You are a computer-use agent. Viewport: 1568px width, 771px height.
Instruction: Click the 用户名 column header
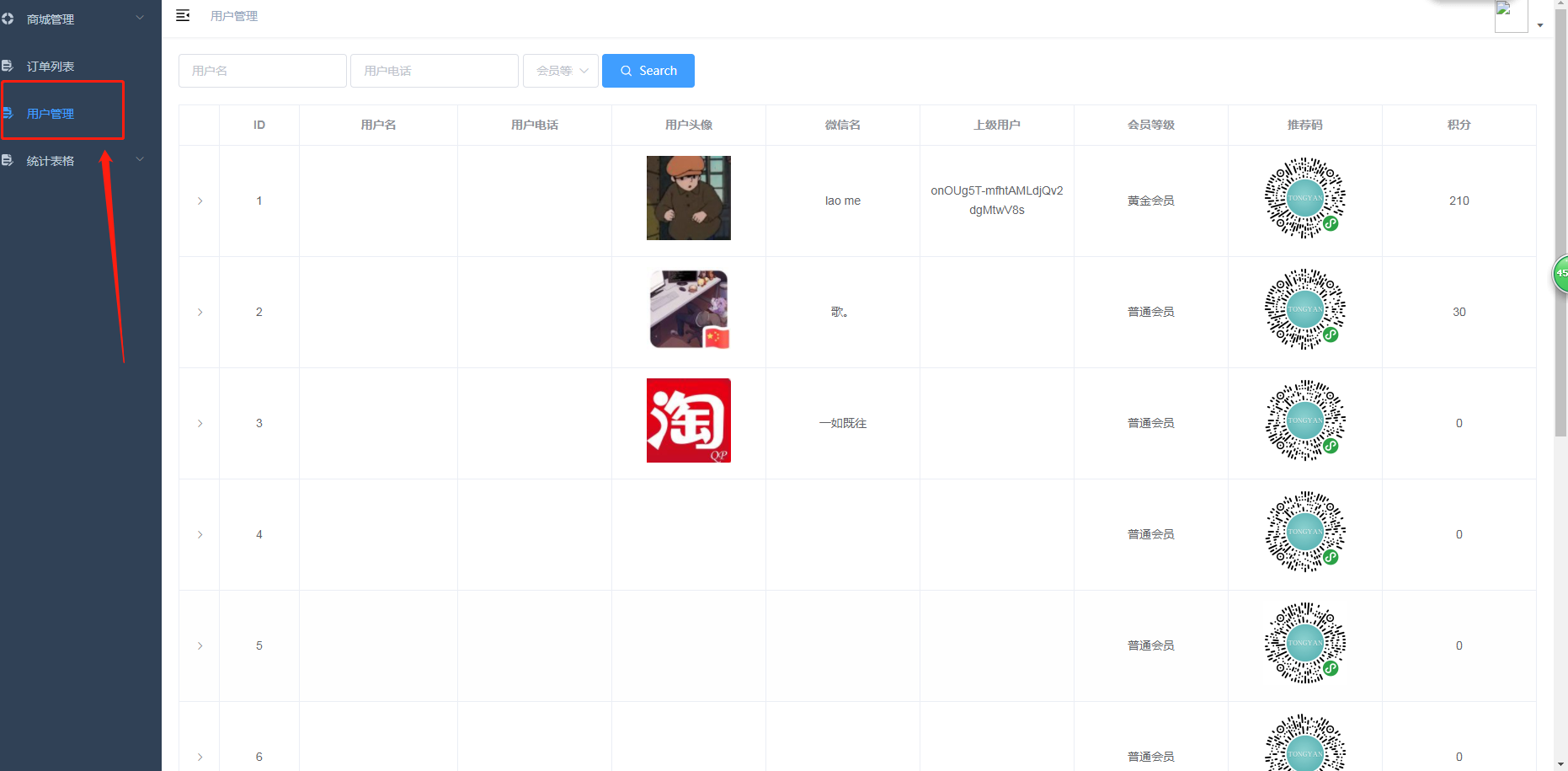[x=378, y=125]
